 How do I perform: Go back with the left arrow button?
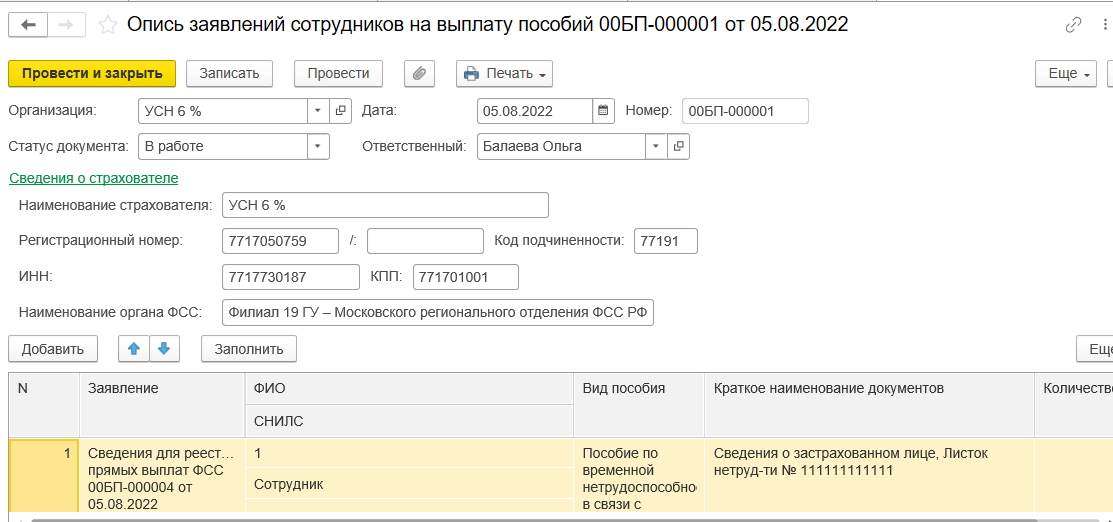click(x=28, y=26)
